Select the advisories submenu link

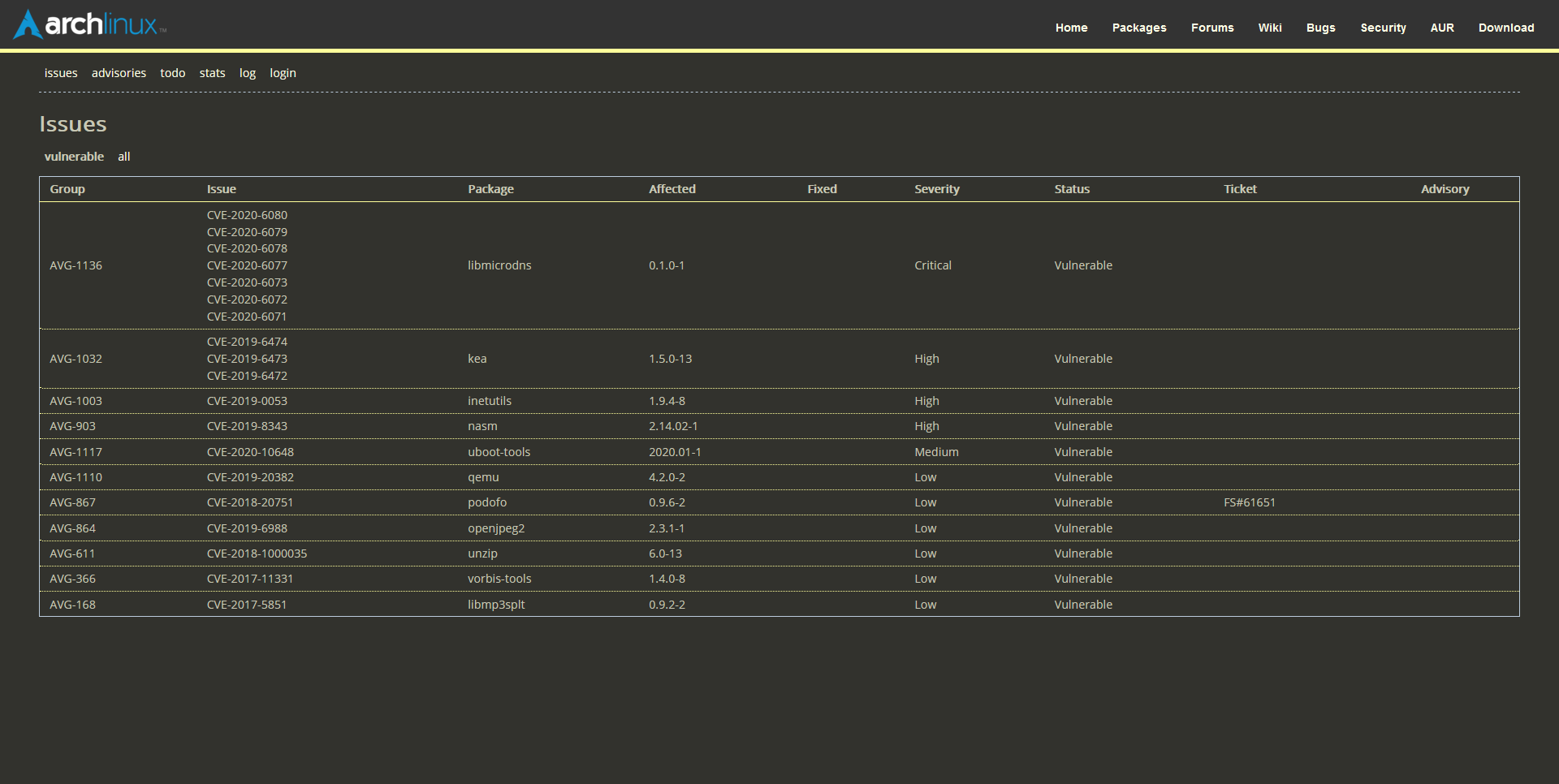(119, 73)
